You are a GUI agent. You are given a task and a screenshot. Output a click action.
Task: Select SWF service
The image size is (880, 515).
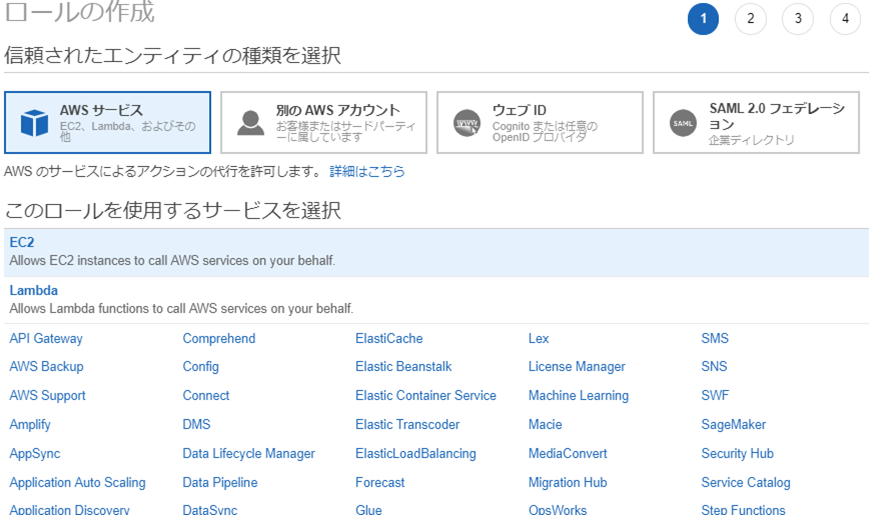(x=715, y=396)
